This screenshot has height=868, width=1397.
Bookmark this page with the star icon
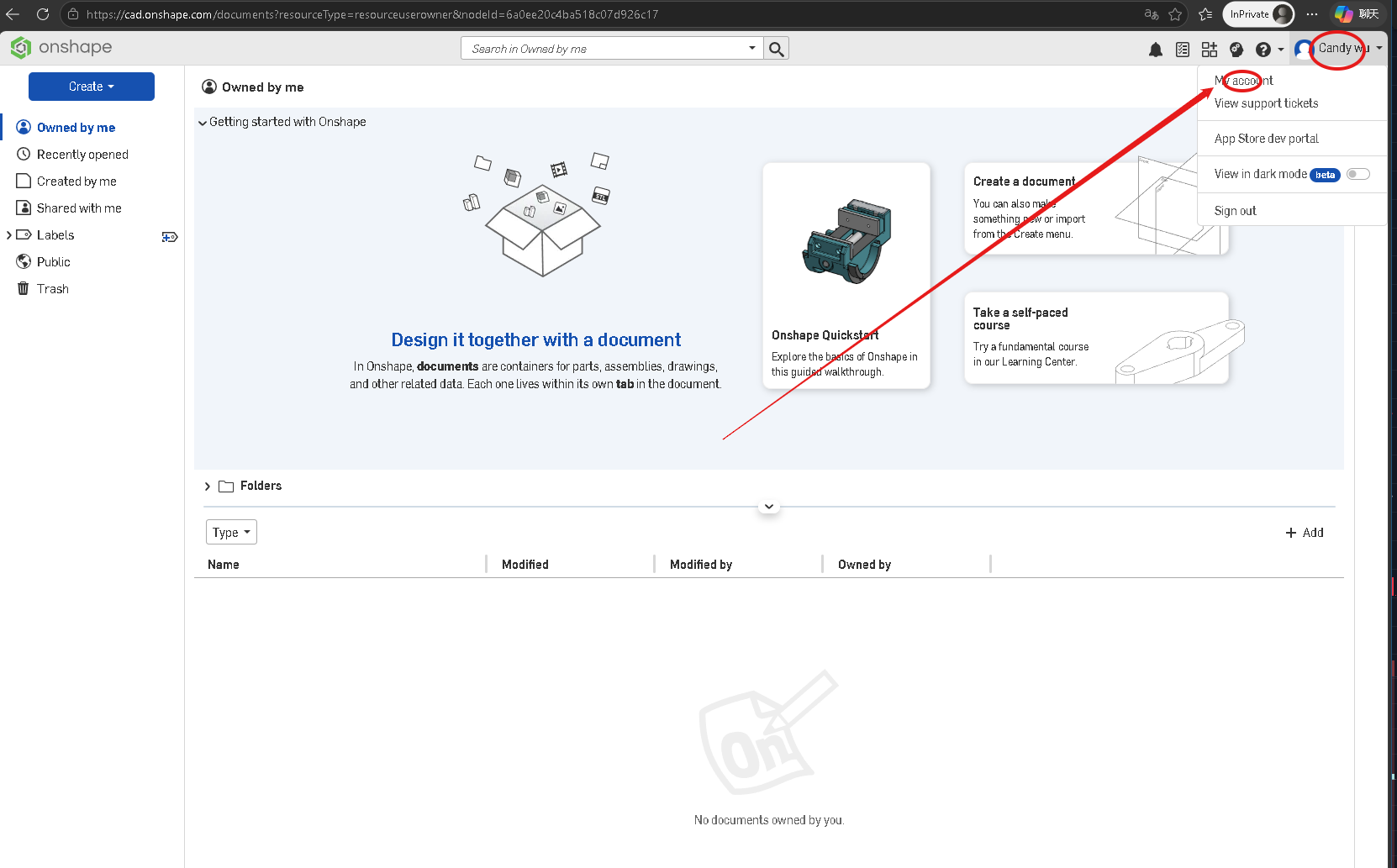[x=1175, y=14]
